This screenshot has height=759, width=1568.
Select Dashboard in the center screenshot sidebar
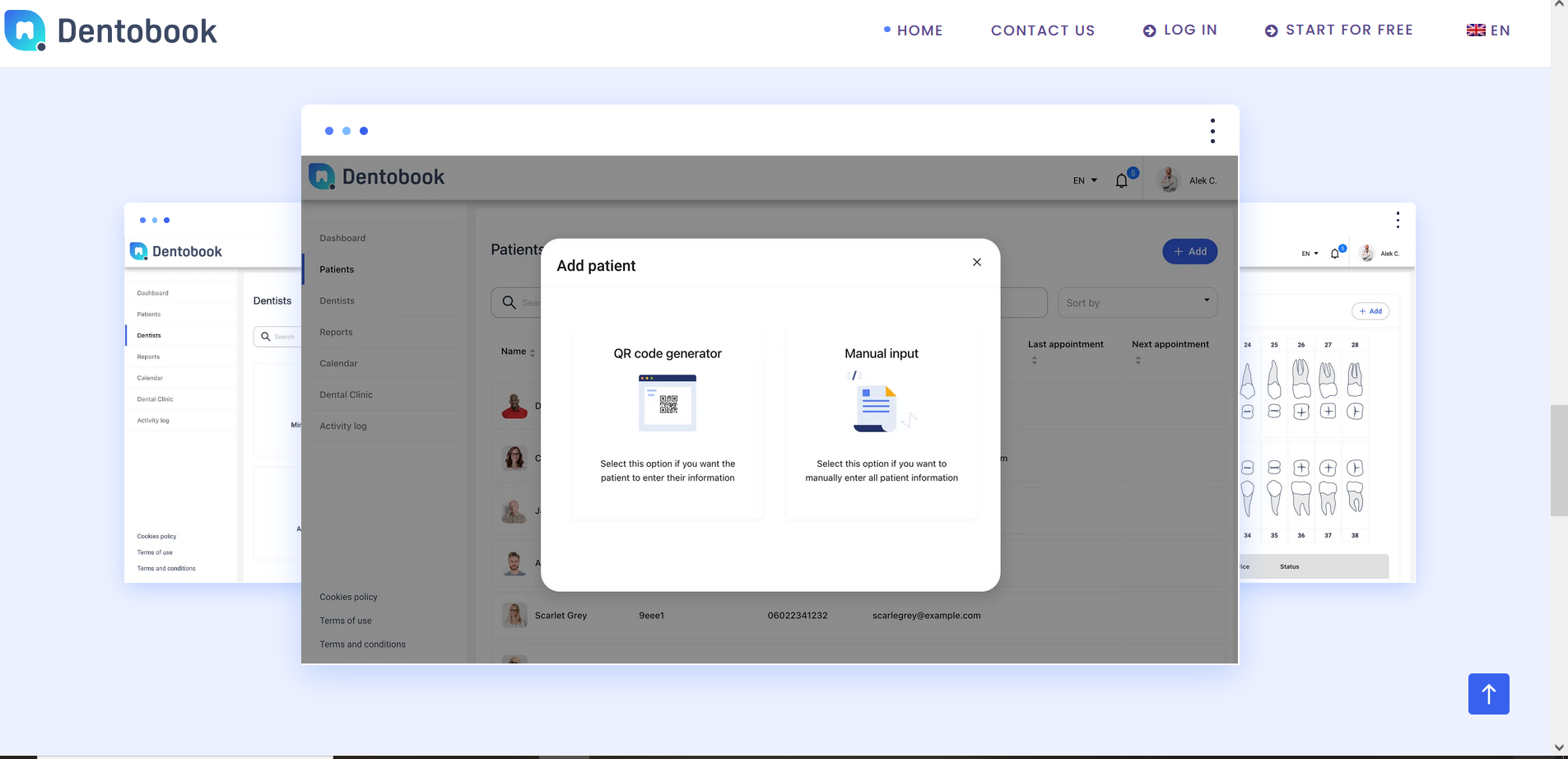[342, 238]
